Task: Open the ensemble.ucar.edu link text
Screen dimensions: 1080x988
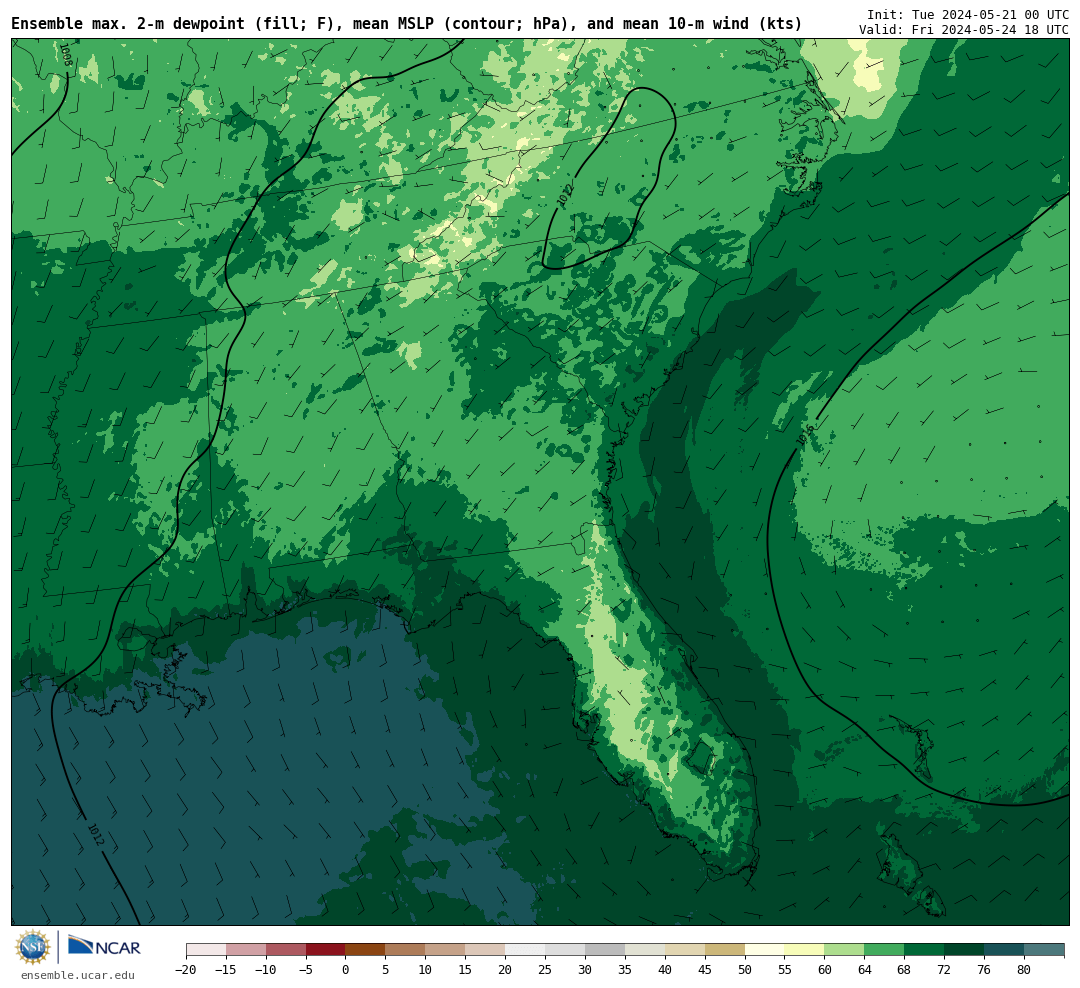Action: (78, 976)
